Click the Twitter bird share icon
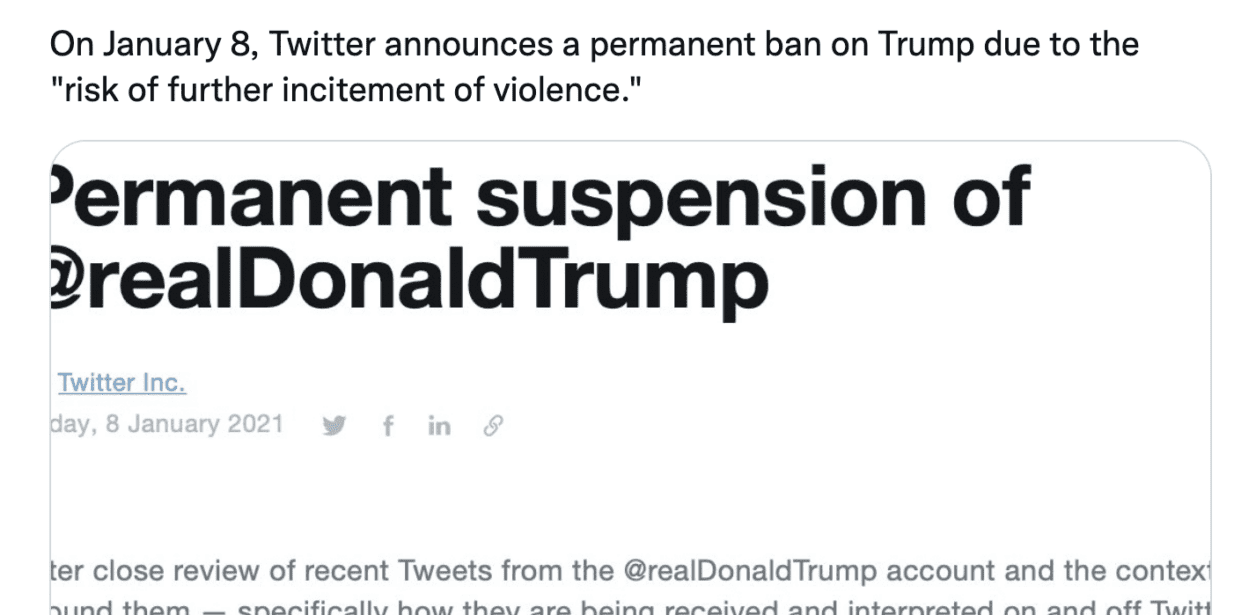The width and height of the screenshot is (1234, 615). [x=336, y=426]
